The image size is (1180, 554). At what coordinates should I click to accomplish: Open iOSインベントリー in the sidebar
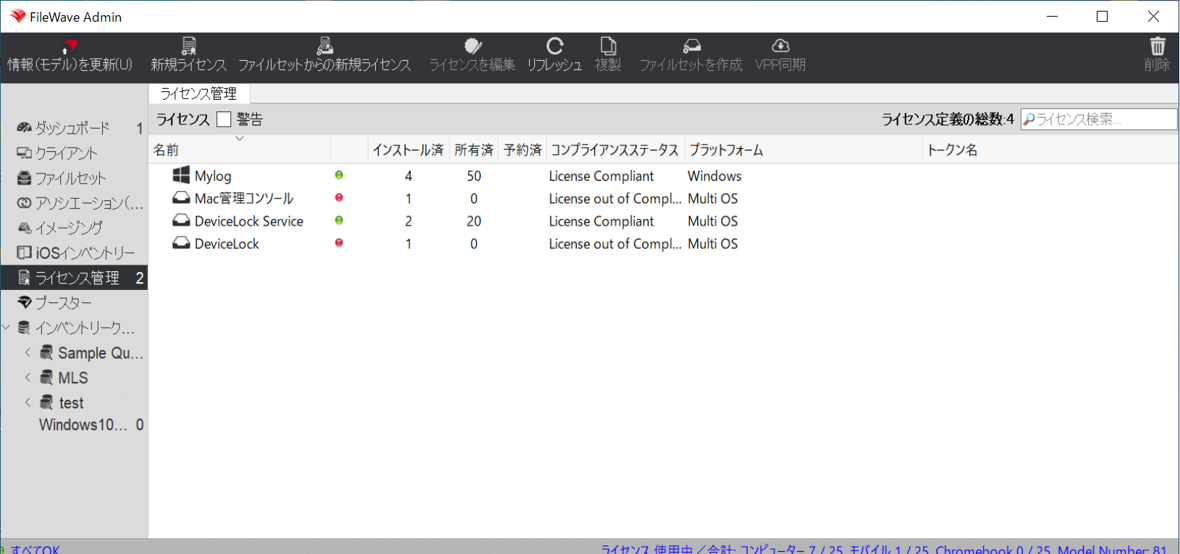click(76, 253)
